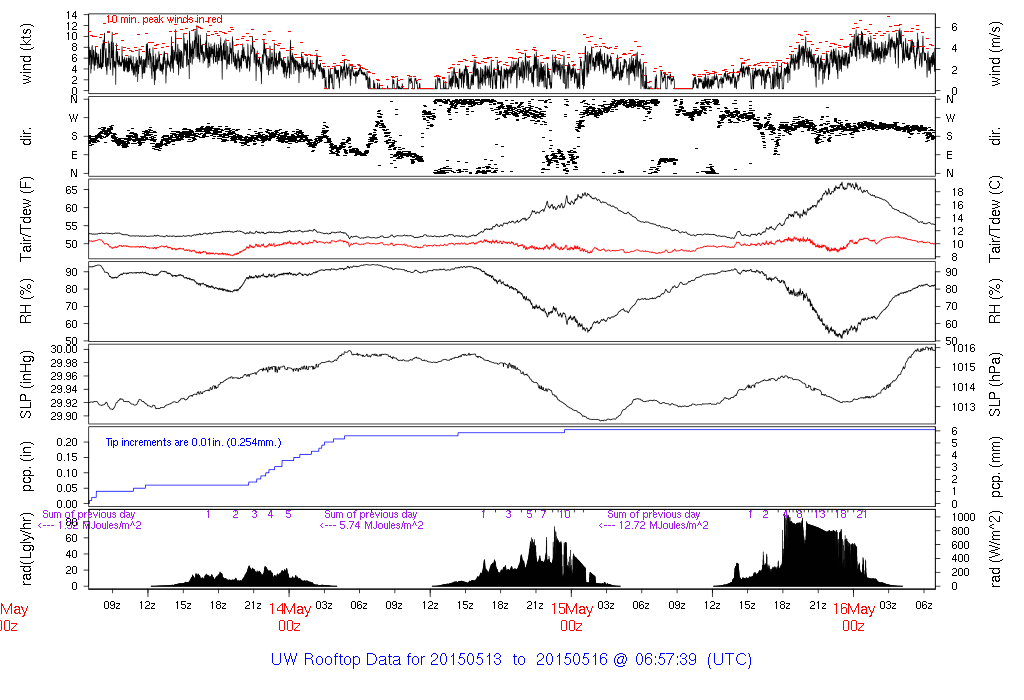Click the "wind (kts)" axis label

pyautogui.click(x=27, y=54)
